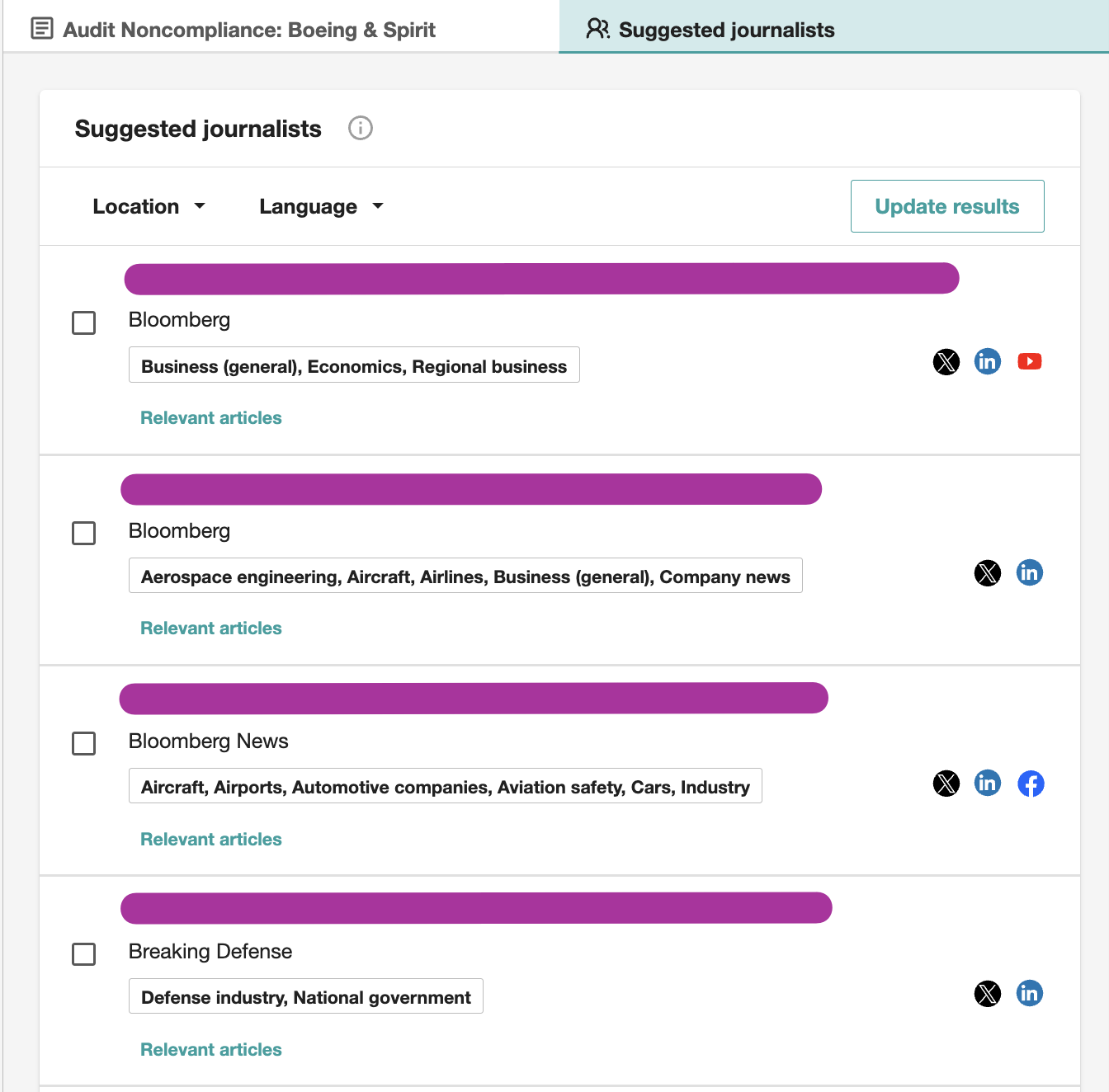This screenshot has width=1109, height=1092.
Task: Open Relevant articles under Aerospace engineering topics
Action: tap(211, 628)
